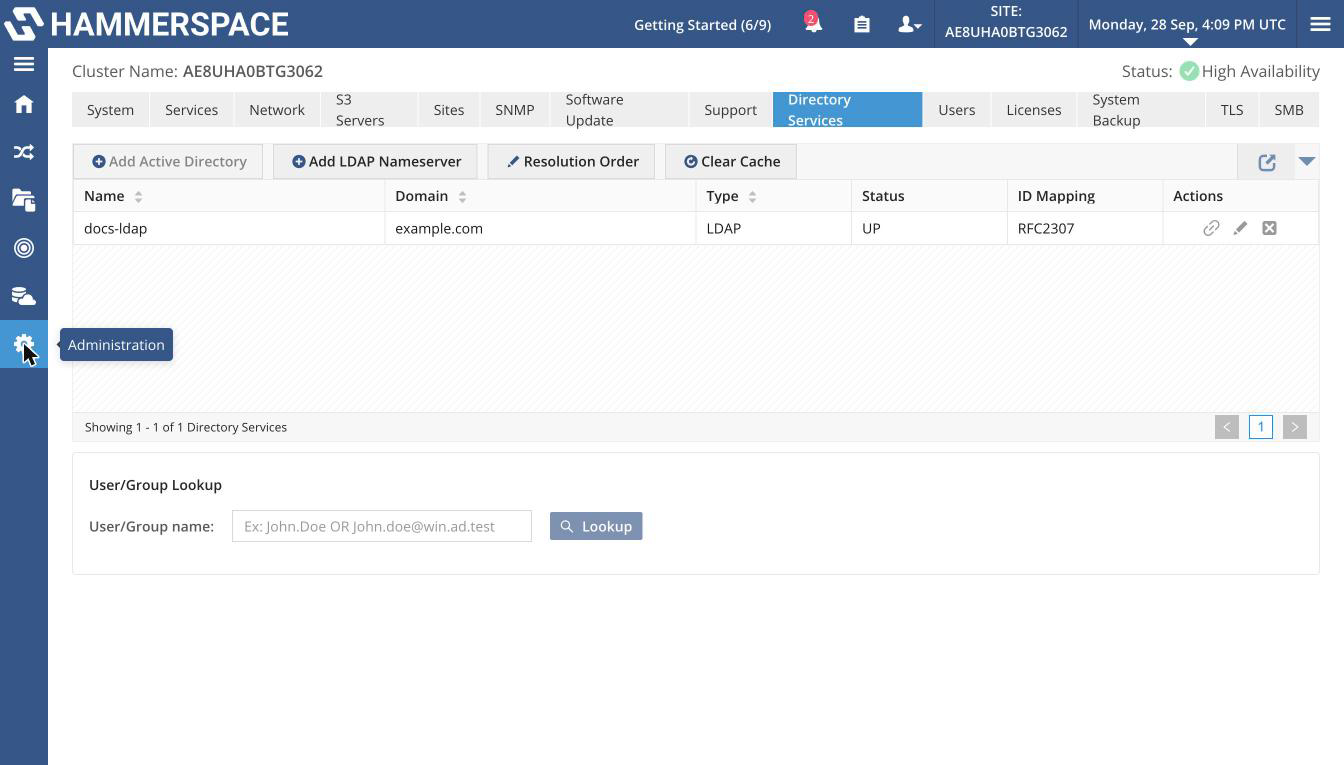This screenshot has width=1344, height=765.
Task: Click the Lookup button
Action: point(596,526)
